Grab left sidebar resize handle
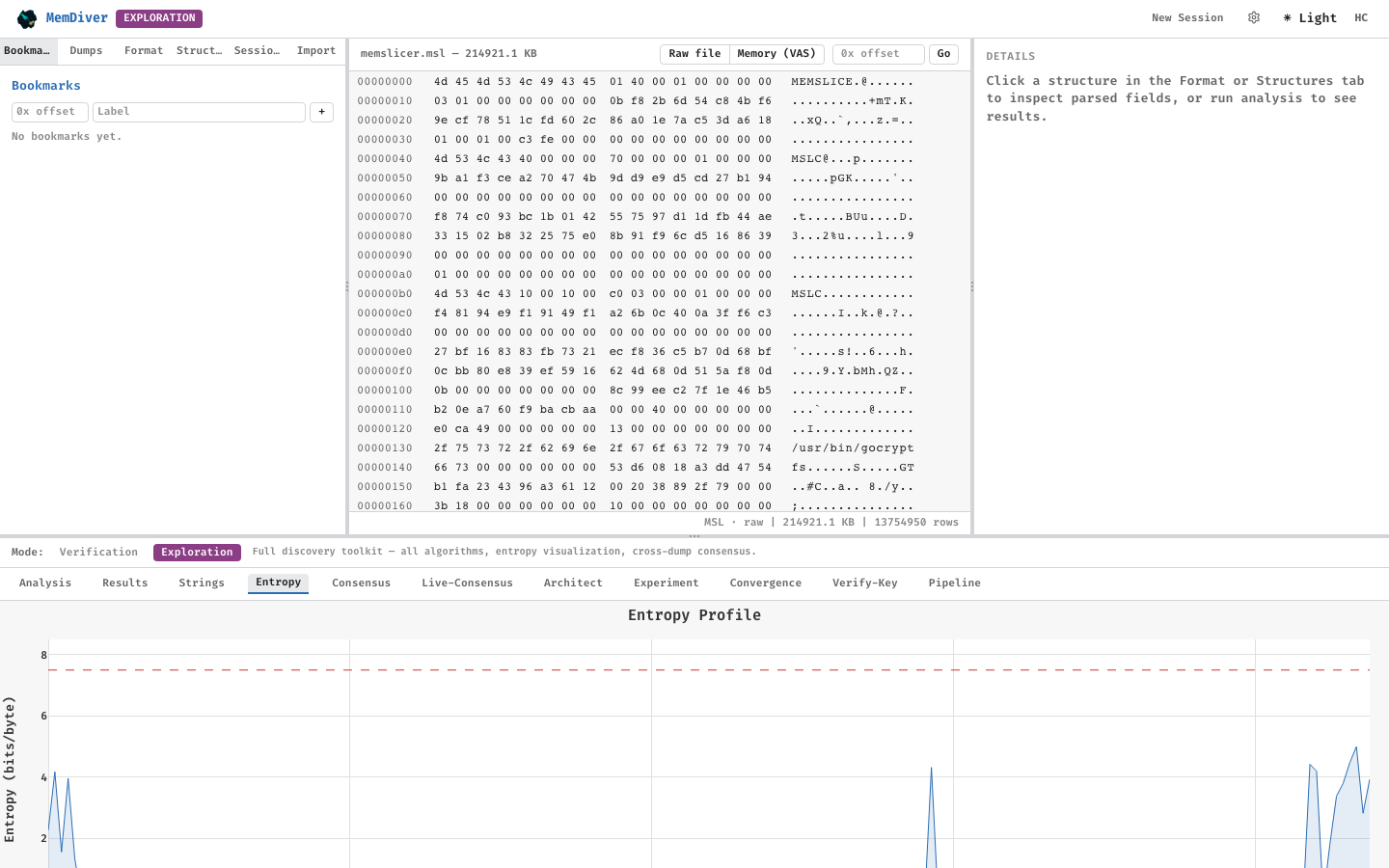 pos(347,286)
